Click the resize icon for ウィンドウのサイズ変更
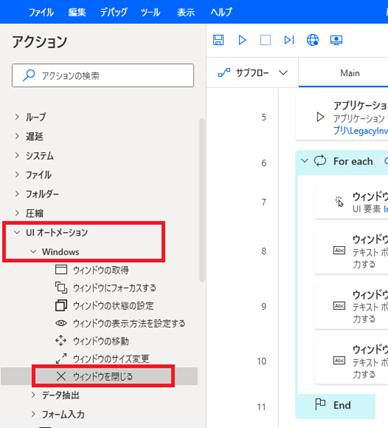Screen dimensions: 388x428 point(61,359)
